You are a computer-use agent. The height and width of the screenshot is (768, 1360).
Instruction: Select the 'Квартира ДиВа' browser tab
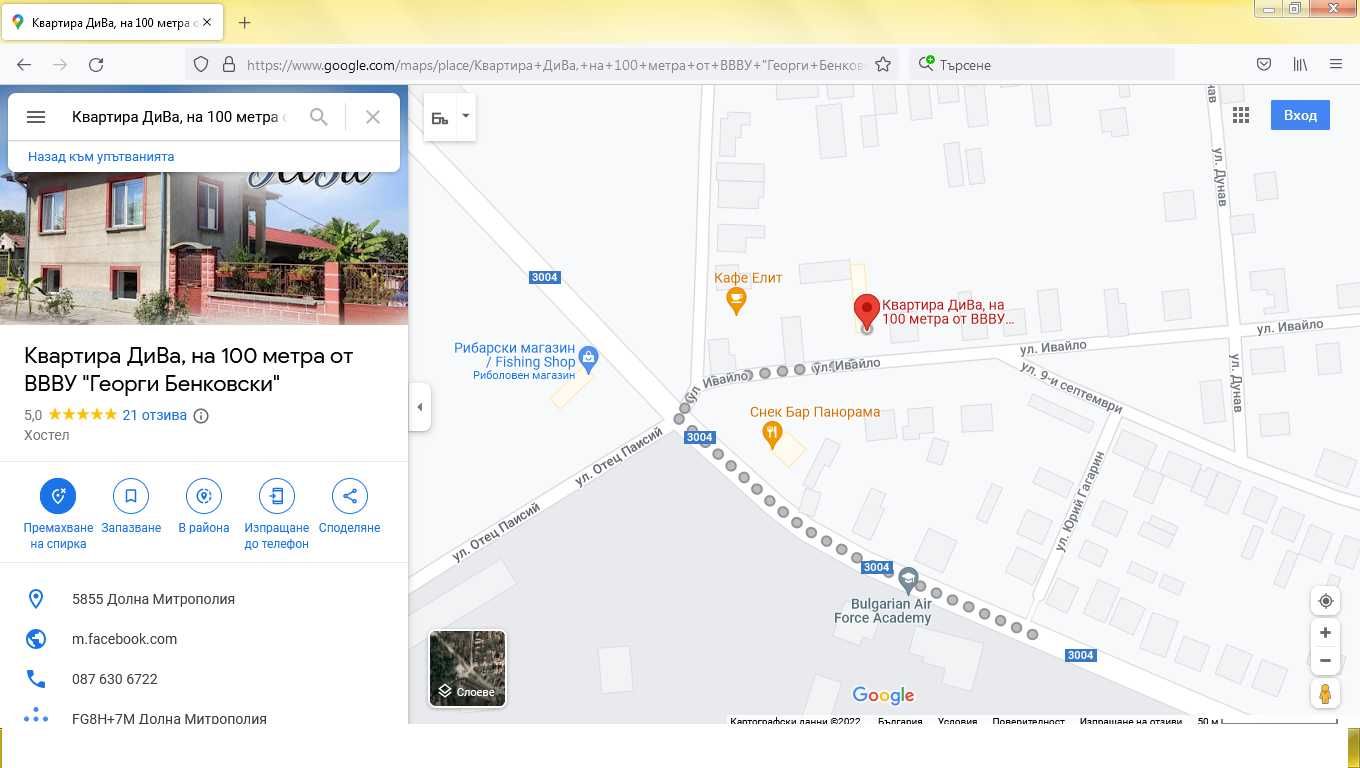[113, 22]
